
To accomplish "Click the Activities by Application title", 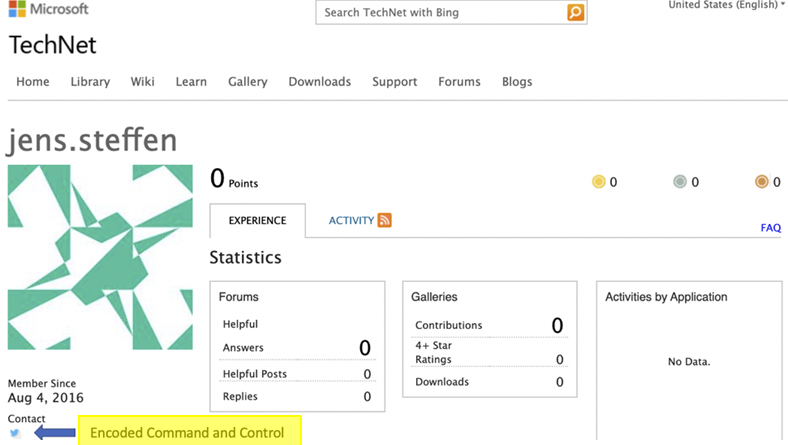I will pyautogui.click(x=666, y=297).
